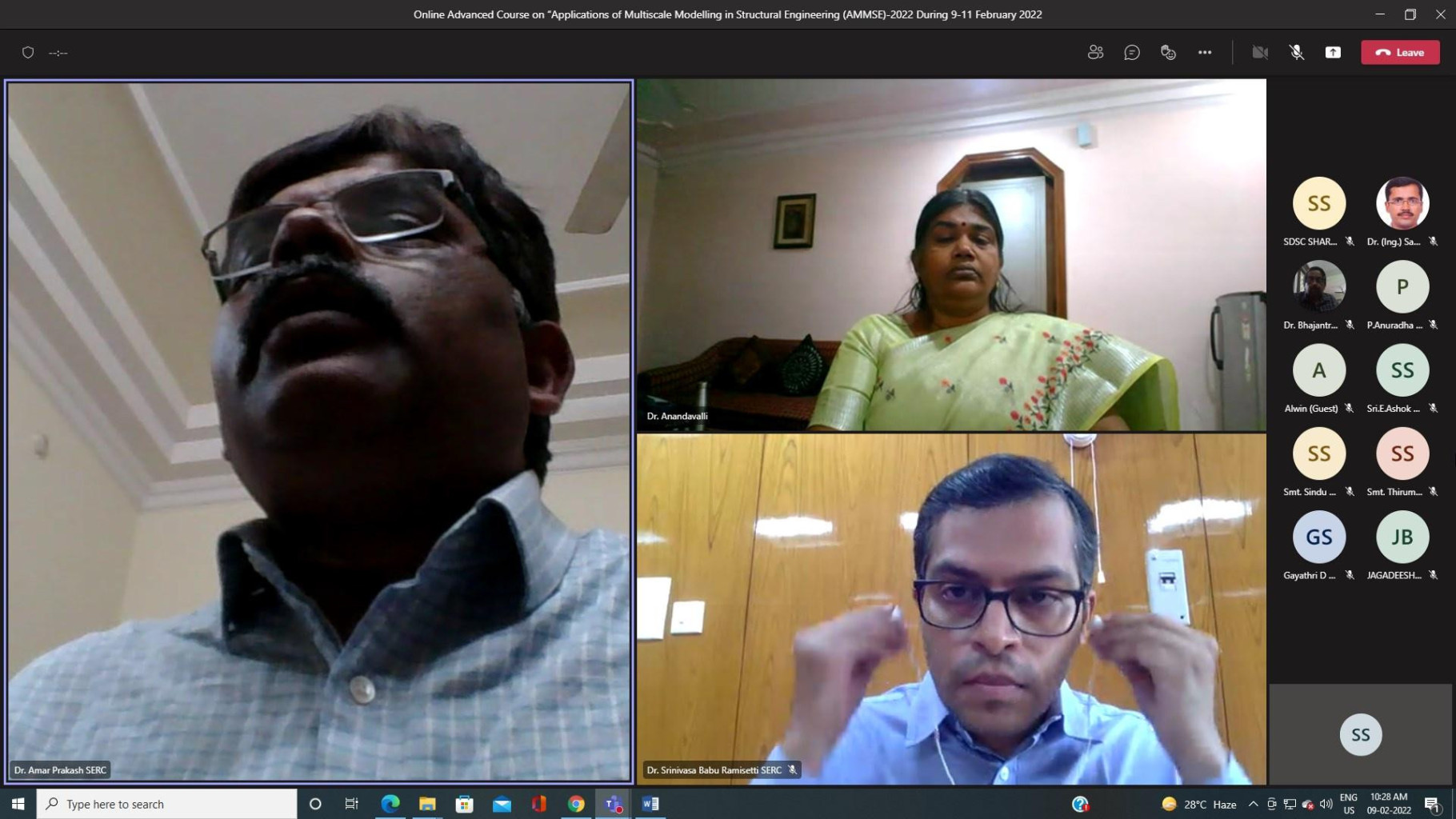Open the meeting chat
Screen dimensions: 1456x819
pos(1131,53)
